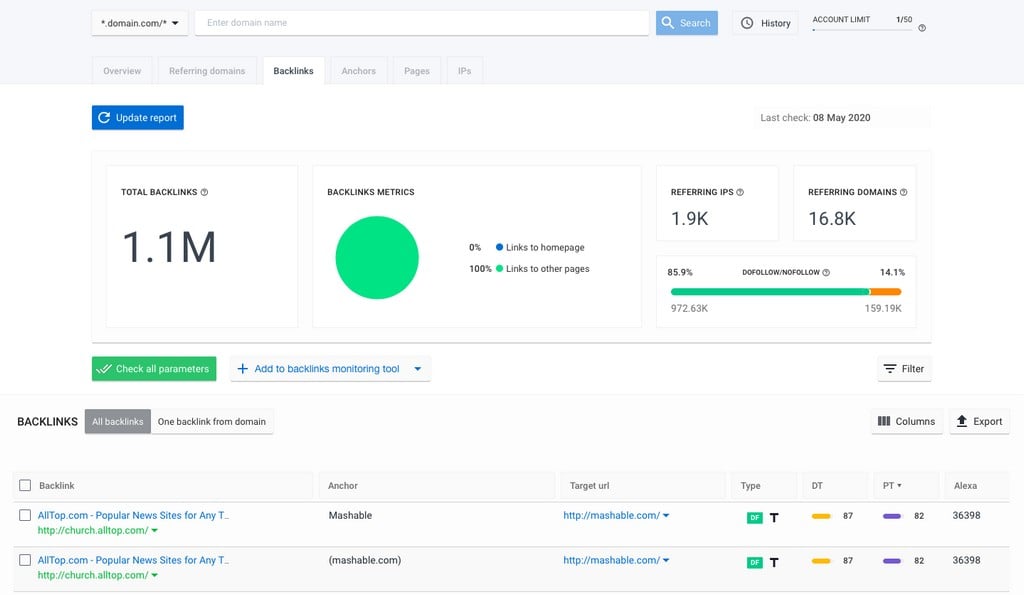The height and width of the screenshot is (595, 1024).
Task: Check the header checkbox to select all backlinks
Action: point(25,485)
